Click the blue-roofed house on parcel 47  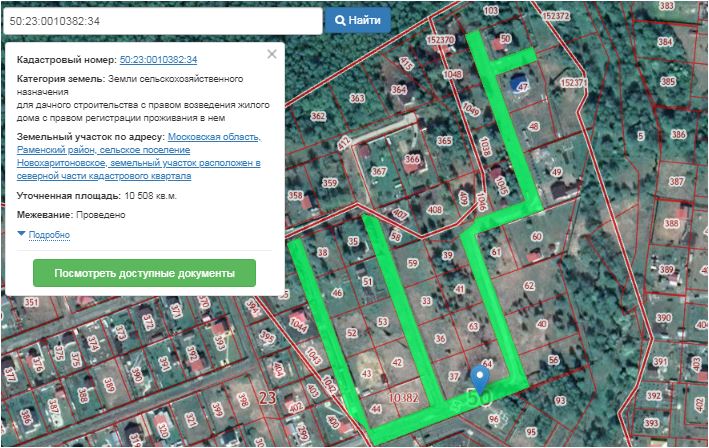[520, 83]
